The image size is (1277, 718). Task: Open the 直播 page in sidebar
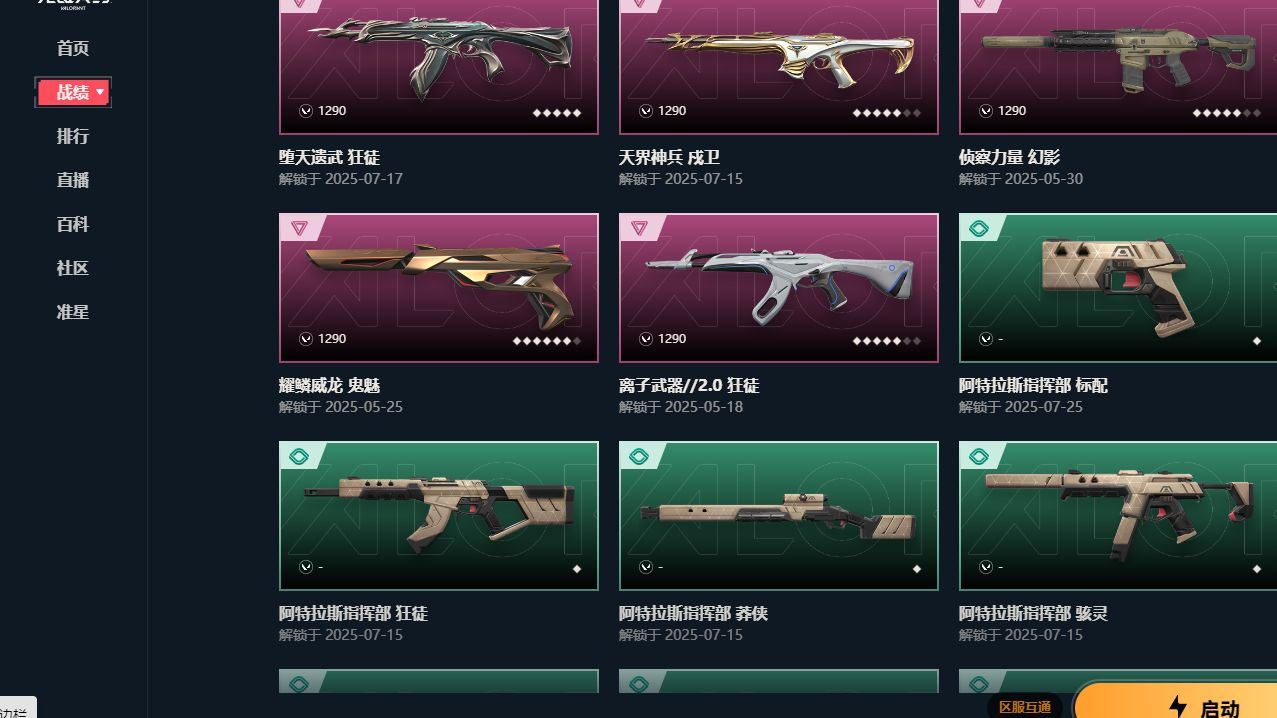(x=73, y=180)
